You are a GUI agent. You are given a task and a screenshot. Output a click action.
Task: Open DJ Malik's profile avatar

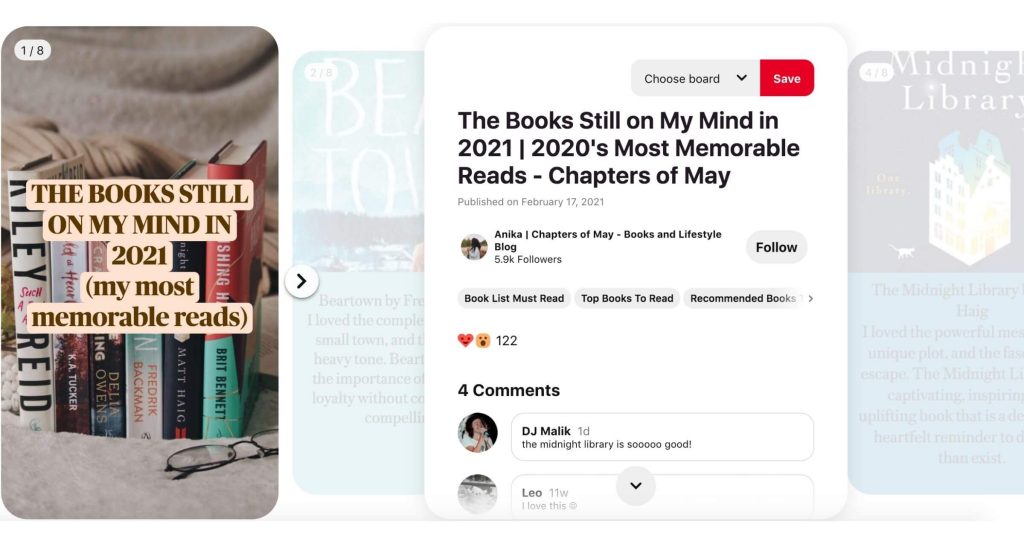[x=477, y=432]
